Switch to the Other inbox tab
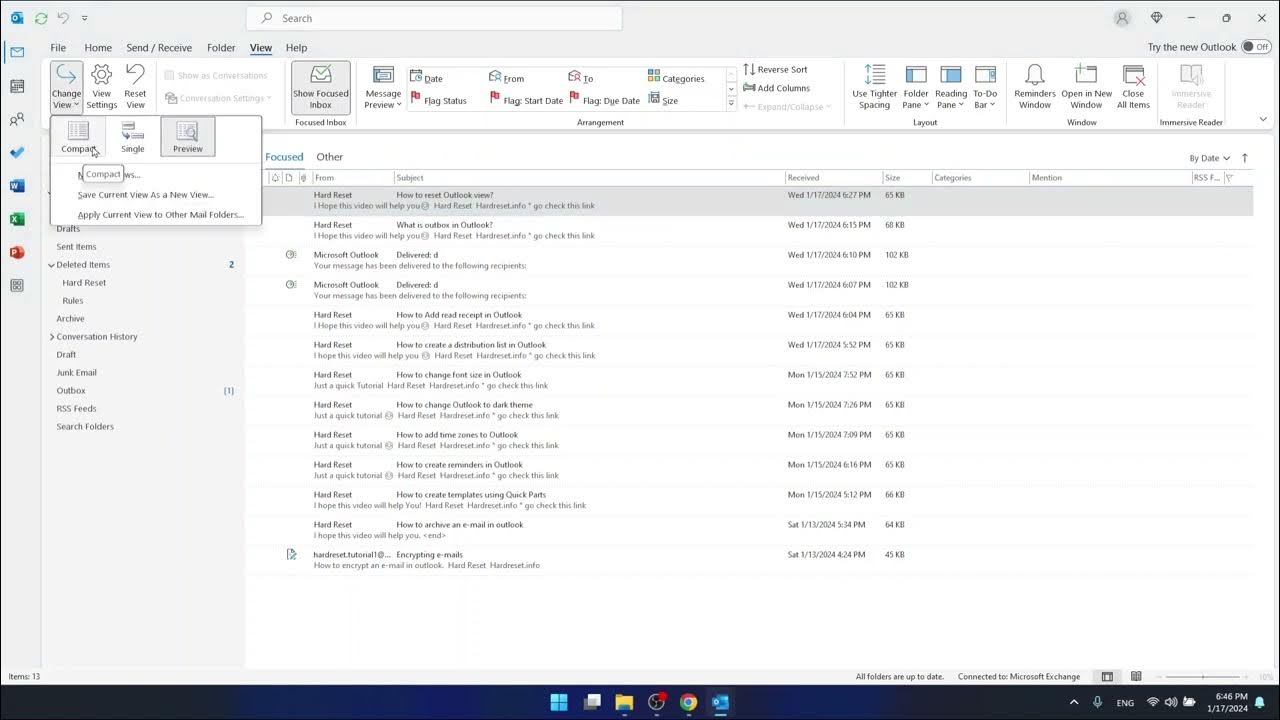The height and width of the screenshot is (720, 1280). (329, 157)
